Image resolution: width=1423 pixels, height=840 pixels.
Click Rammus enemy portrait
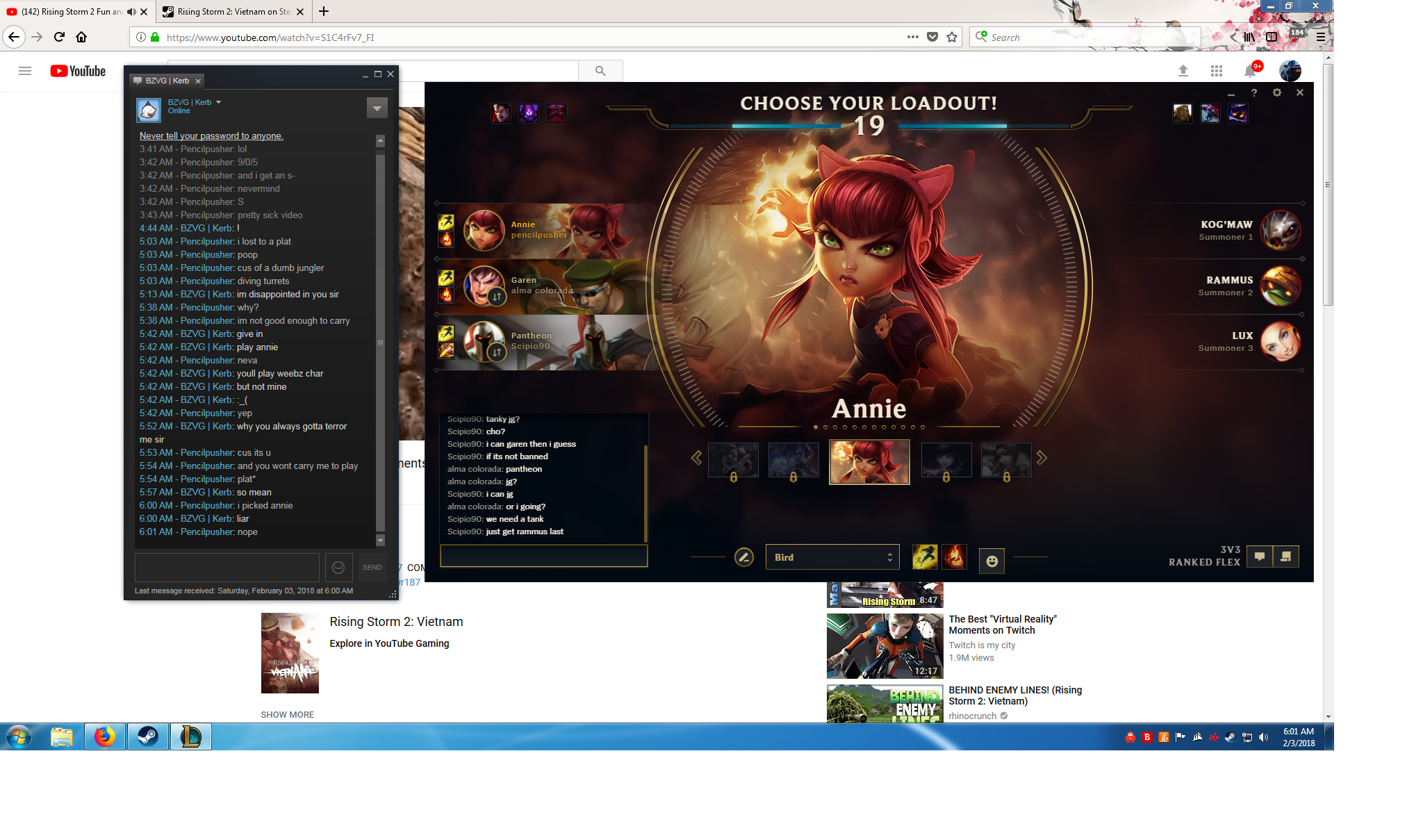point(1280,286)
